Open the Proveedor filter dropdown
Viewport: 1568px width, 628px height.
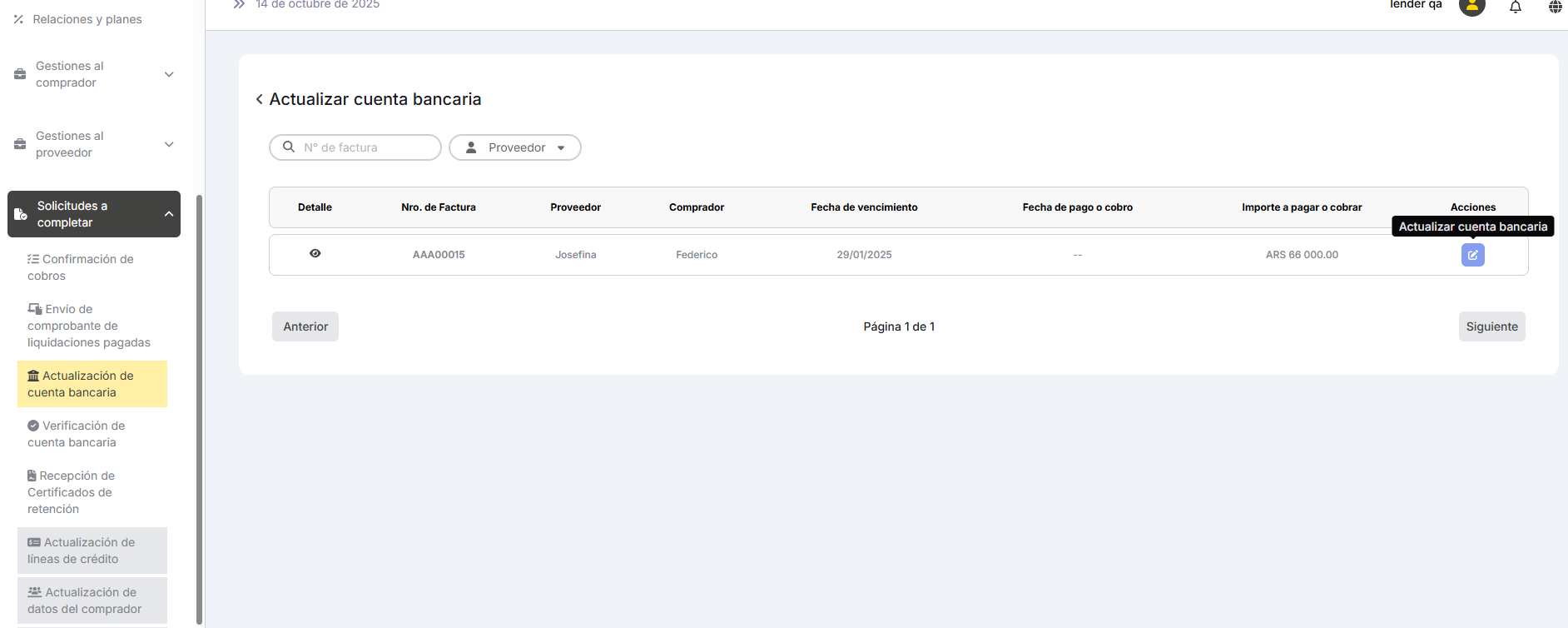click(x=515, y=147)
